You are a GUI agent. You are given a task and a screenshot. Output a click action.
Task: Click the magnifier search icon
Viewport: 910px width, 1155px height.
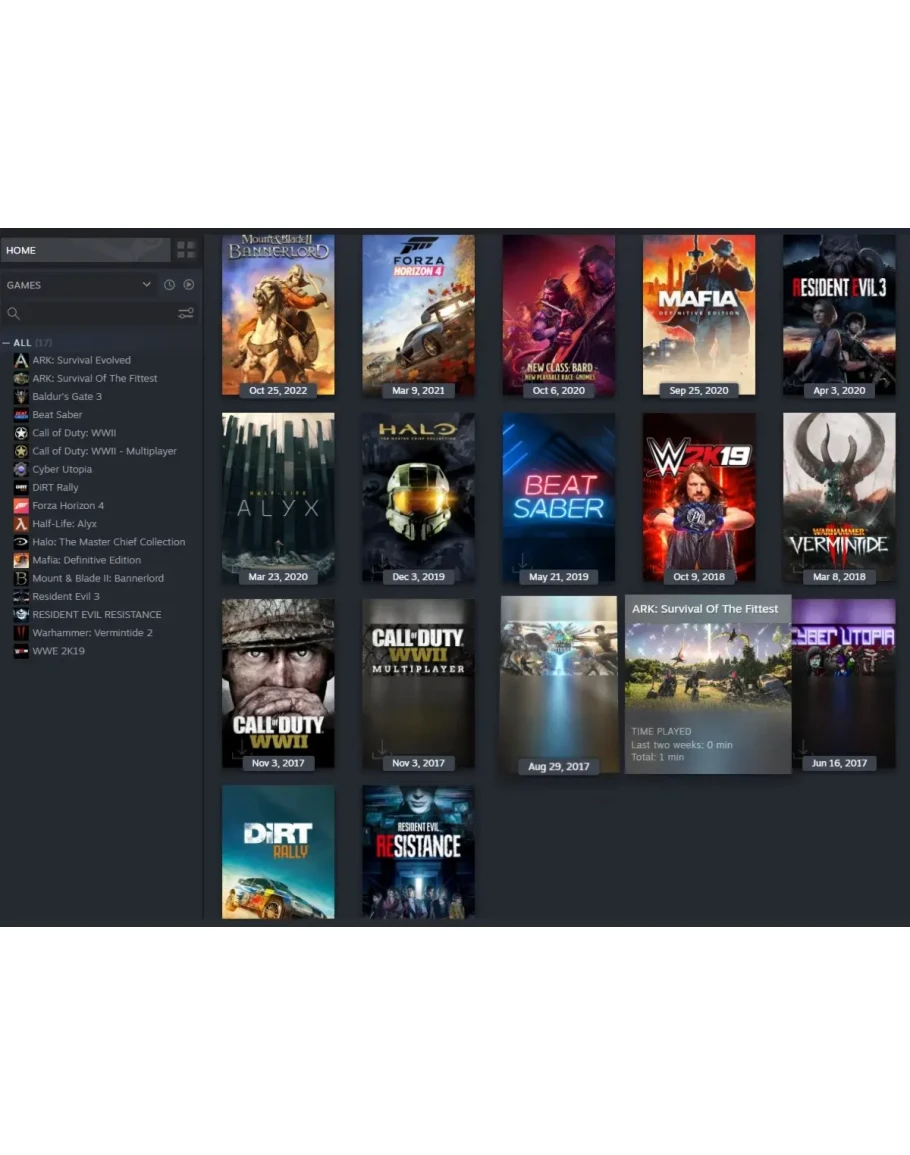[x=13, y=314]
